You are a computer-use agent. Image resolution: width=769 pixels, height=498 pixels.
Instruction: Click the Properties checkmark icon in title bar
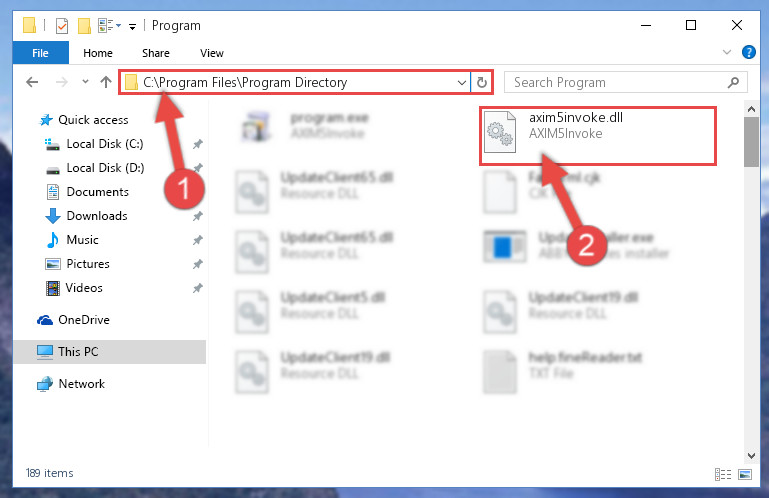62,26
